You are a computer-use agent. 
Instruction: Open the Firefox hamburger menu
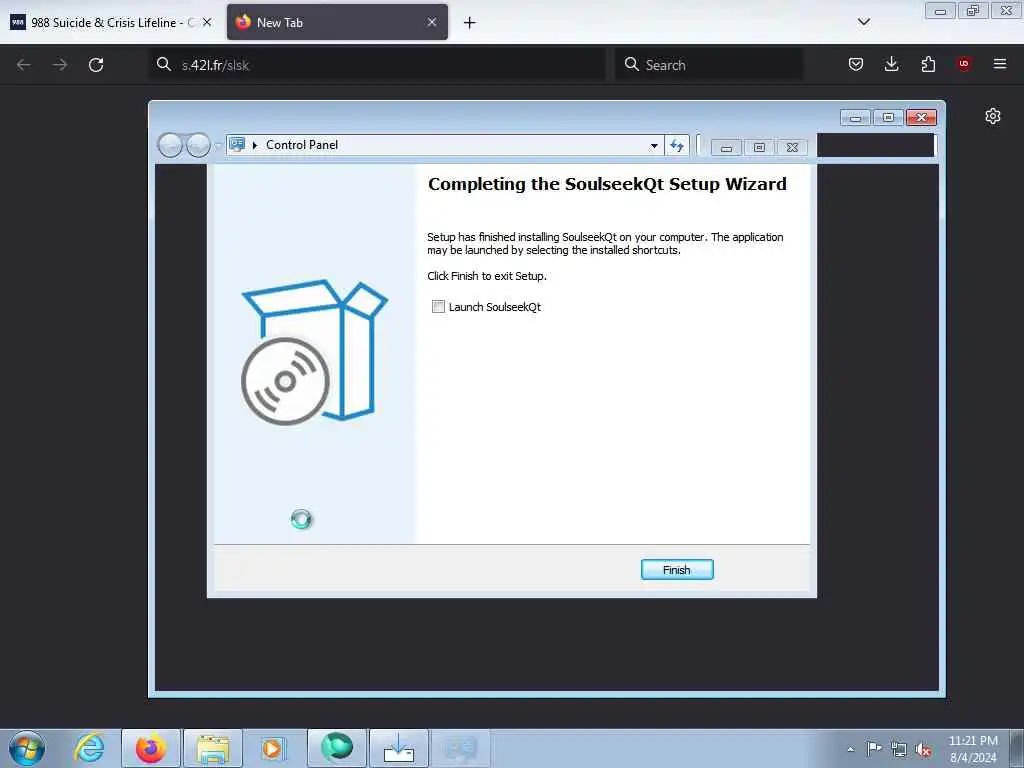1000,64
